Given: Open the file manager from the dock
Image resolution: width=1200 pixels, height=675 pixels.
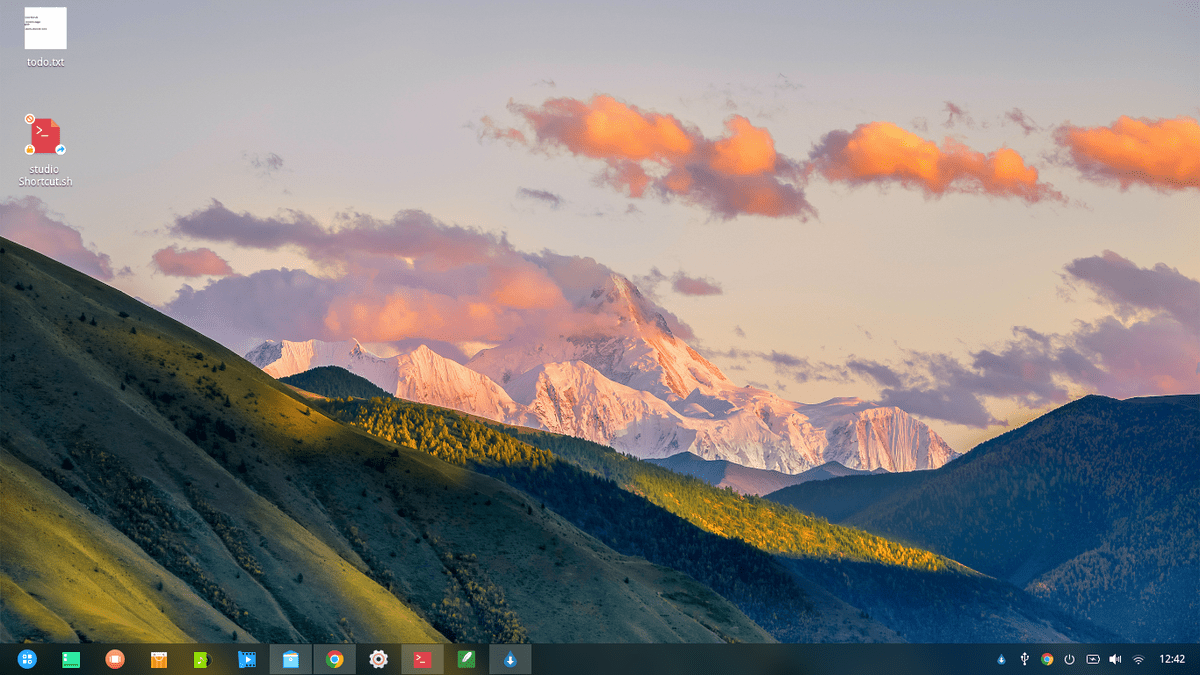Looking at the screenshot, I should click(290, 659).
